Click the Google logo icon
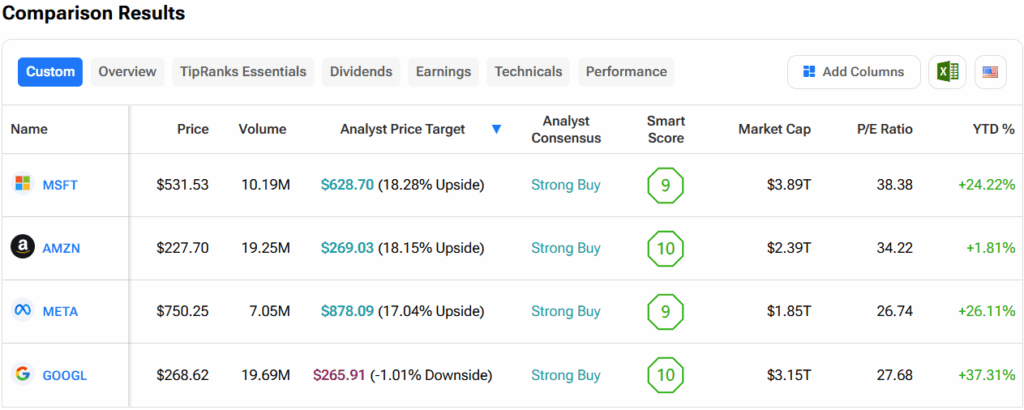 [x=22, y=374]
